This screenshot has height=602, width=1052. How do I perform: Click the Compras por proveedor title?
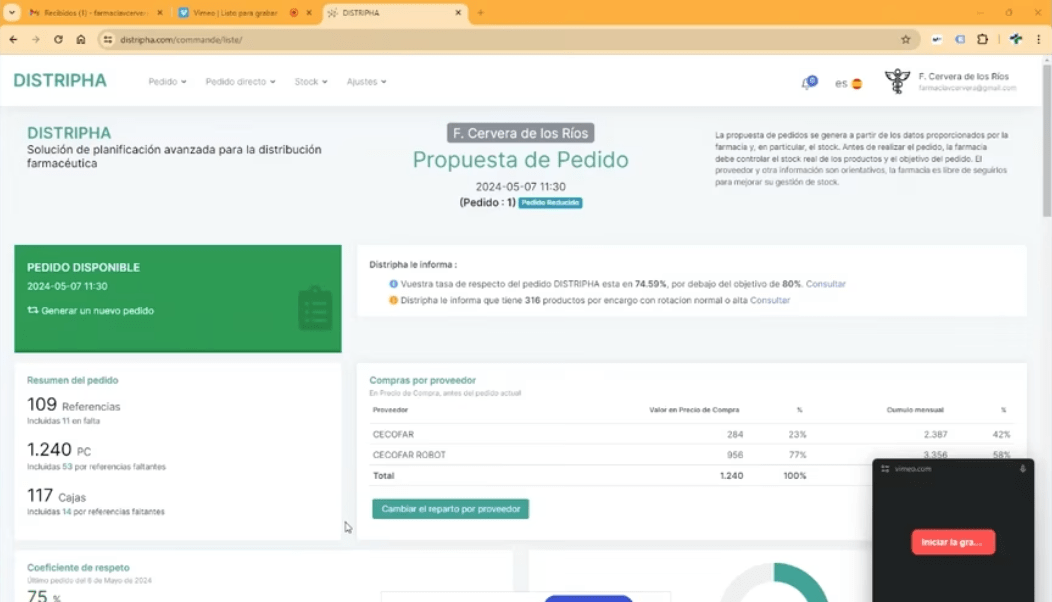422,380
